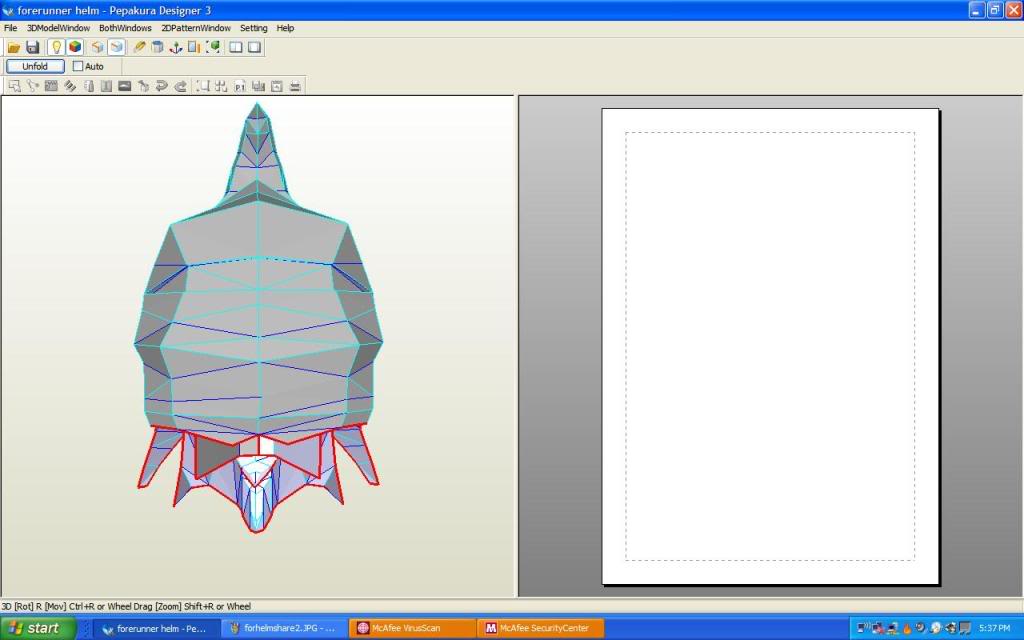
Task: Click the printer icon in the 2D toolbar
Action: tap(295, 86)
